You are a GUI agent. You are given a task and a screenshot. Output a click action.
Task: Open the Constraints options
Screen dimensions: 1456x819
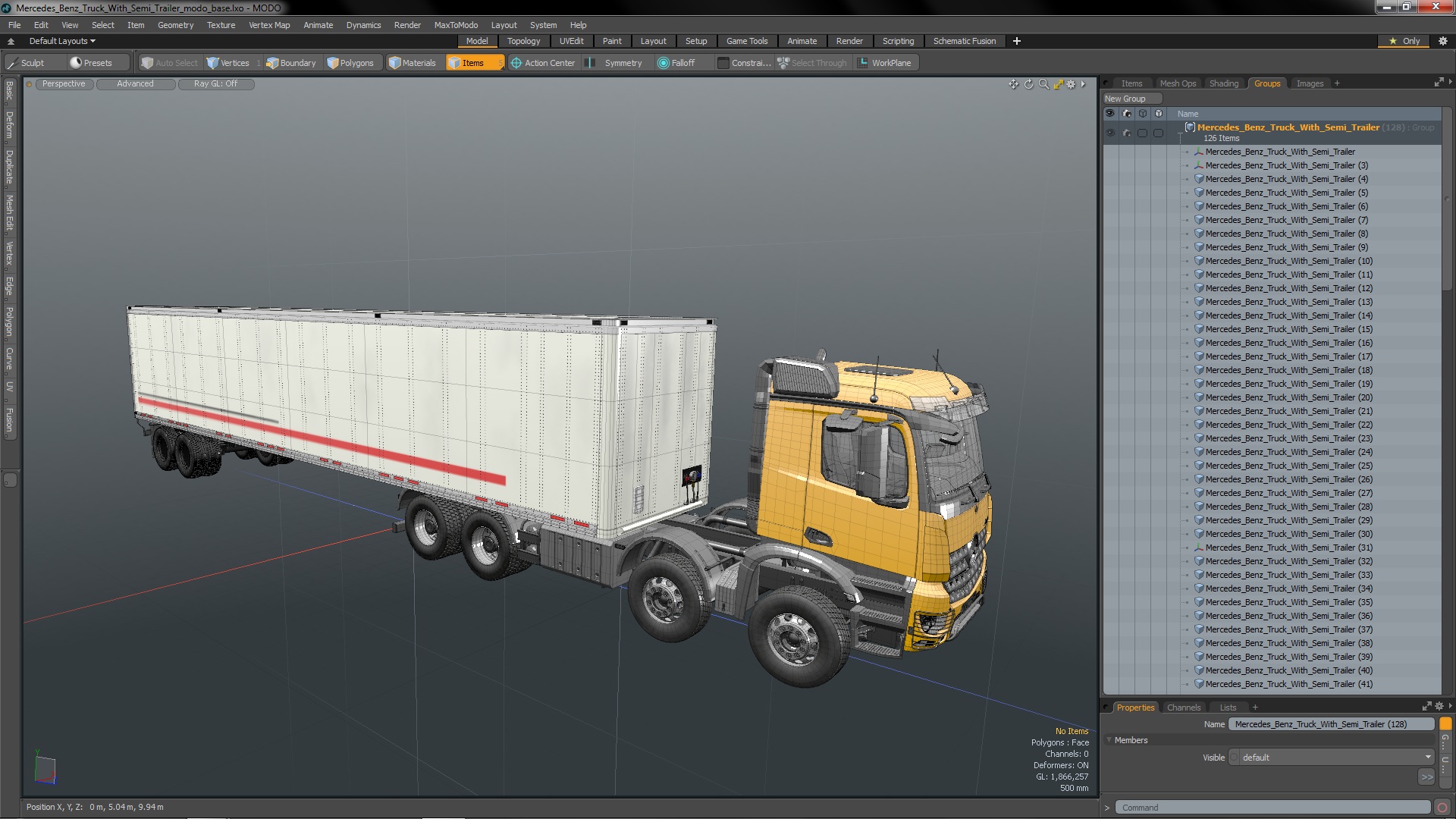[x=744, y=63]
